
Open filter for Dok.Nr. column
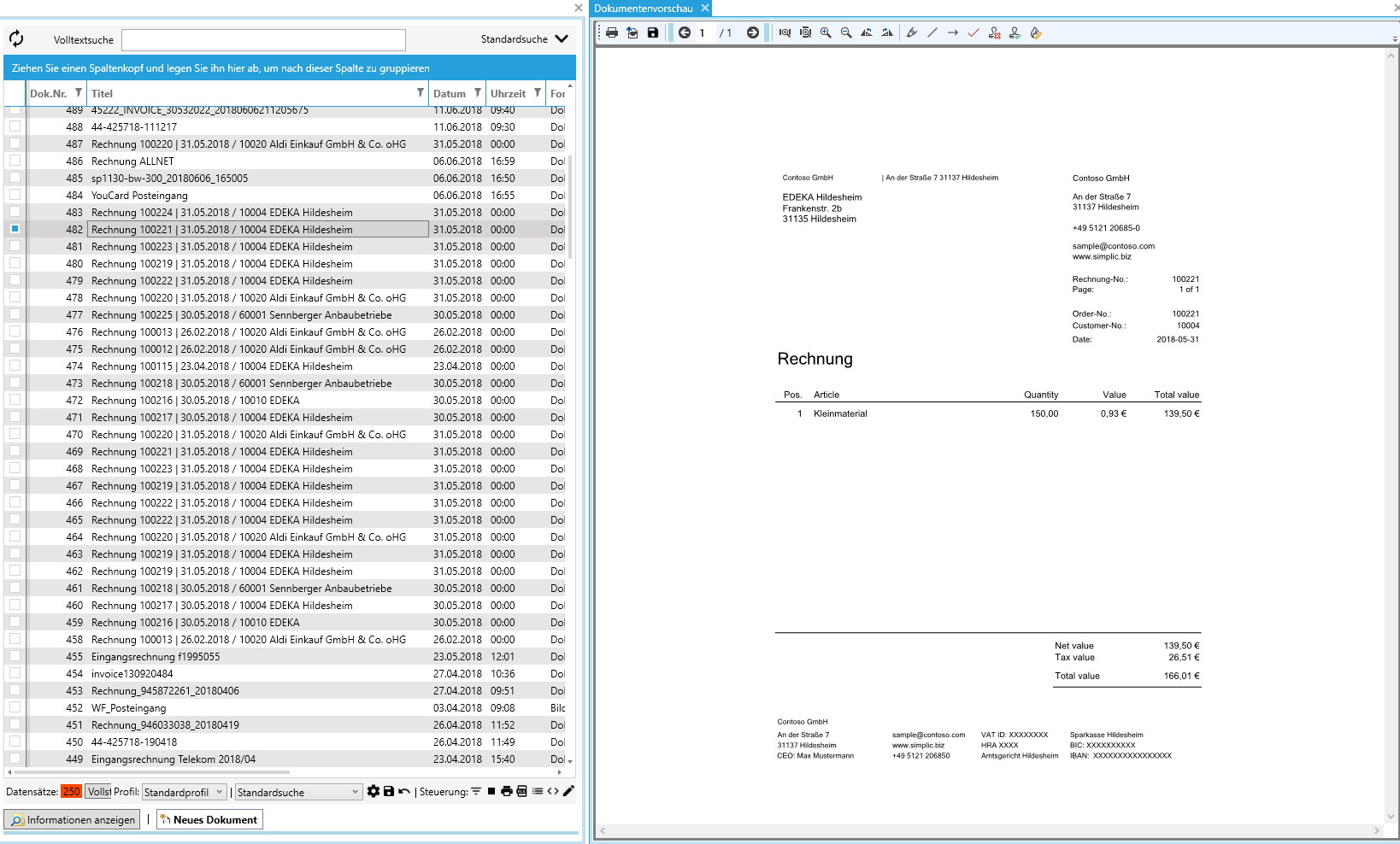[x=78, y=92]
